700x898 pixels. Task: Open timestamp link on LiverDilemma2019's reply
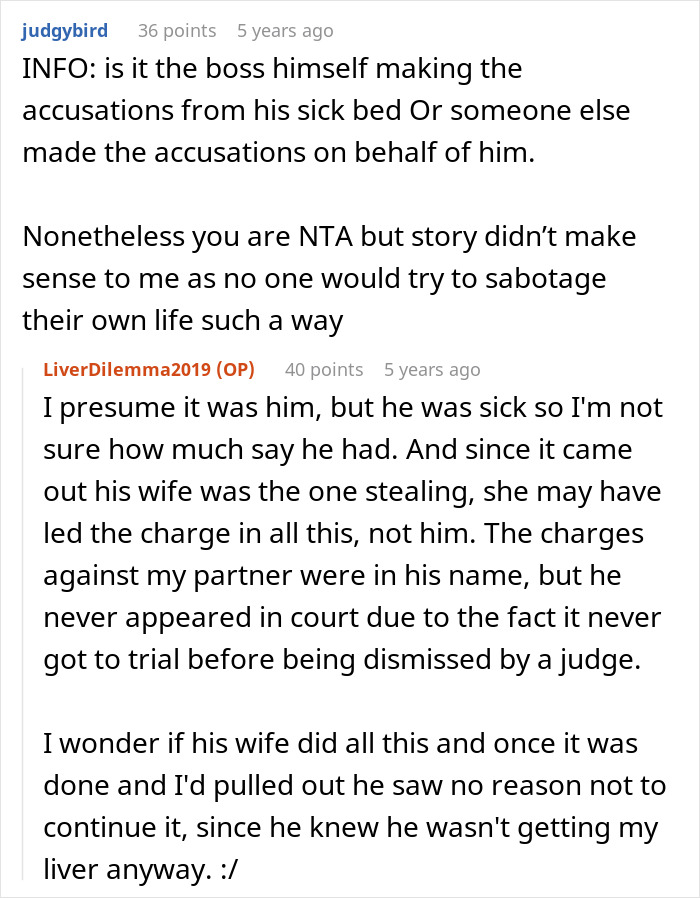click(432, 370)
